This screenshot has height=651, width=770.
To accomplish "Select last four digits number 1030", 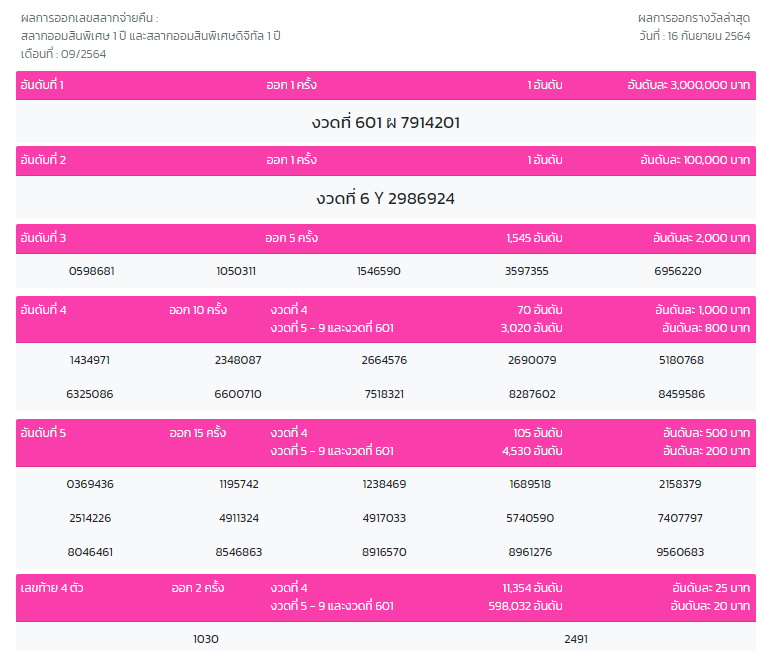I will point(205,639).
